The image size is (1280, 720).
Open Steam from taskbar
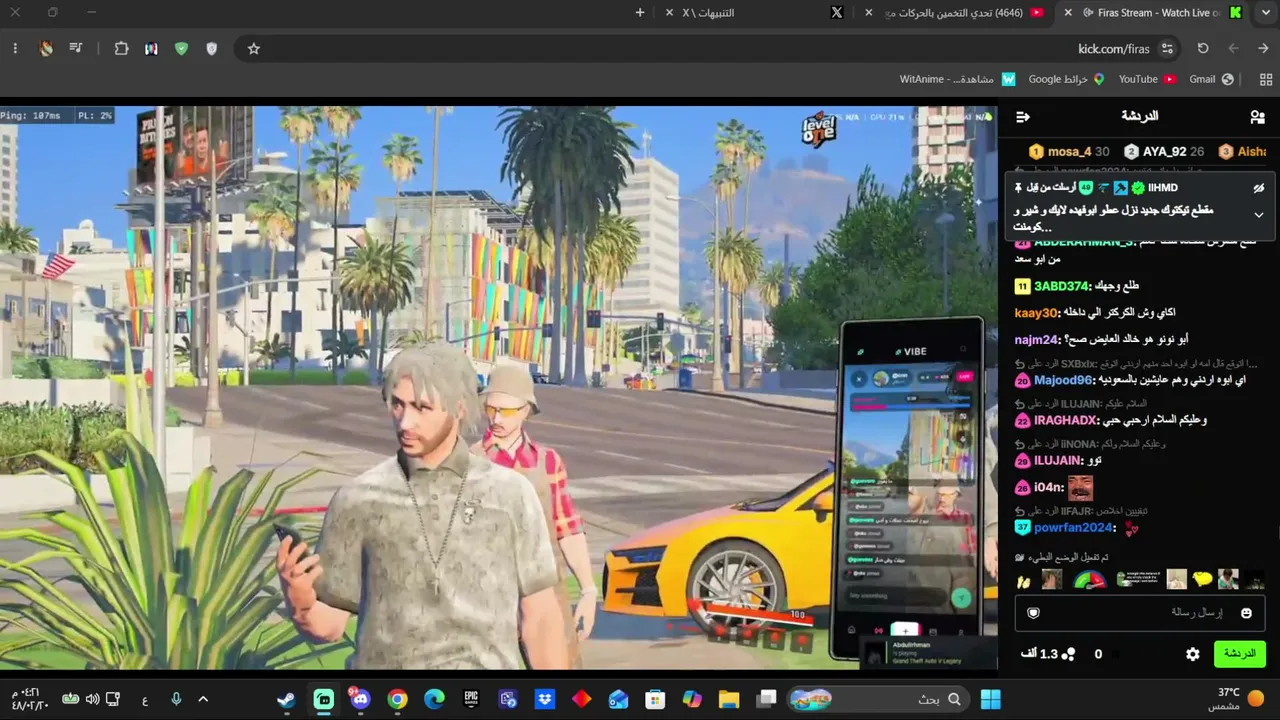[x=286, y=699]
